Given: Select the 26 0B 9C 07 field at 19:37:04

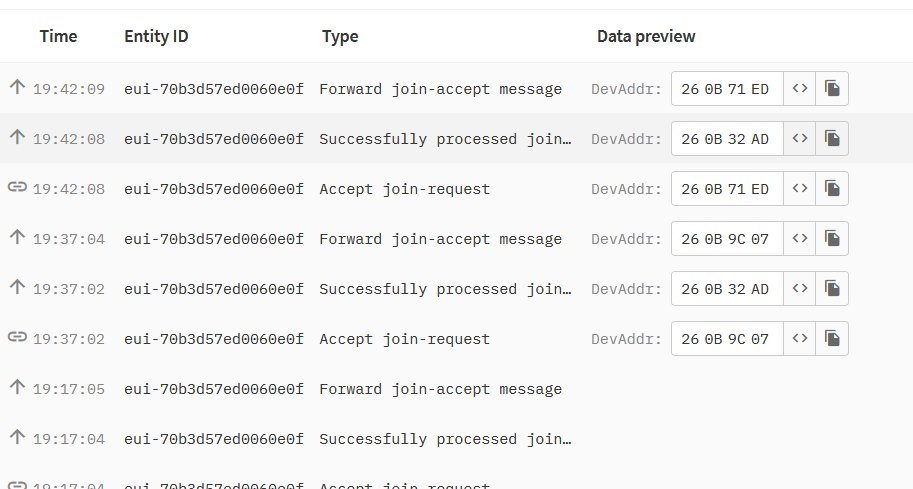Looking at the screenshot, I should tap(727, 239).
